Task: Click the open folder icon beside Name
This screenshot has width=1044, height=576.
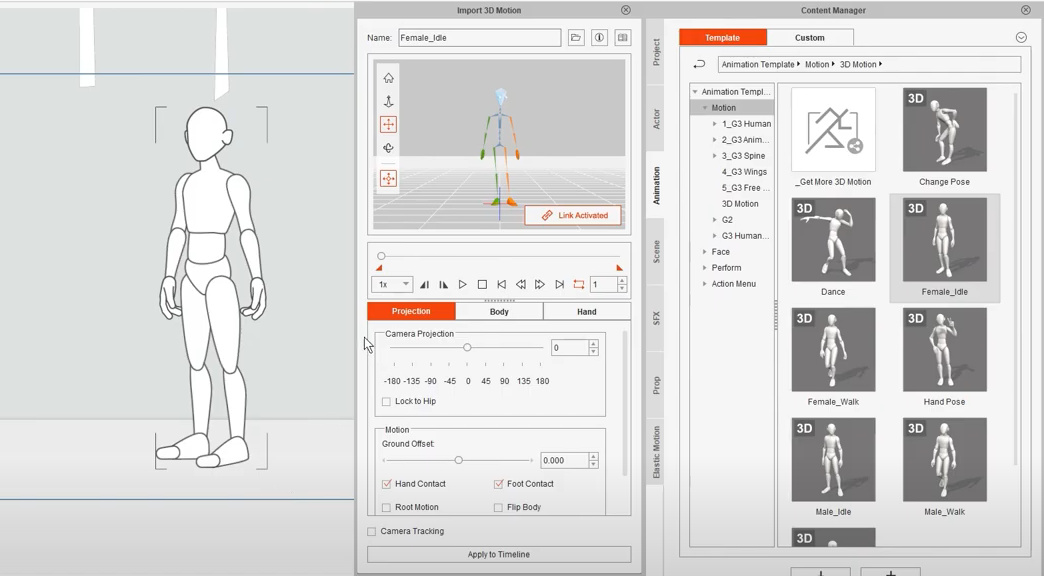Action: 576,38
